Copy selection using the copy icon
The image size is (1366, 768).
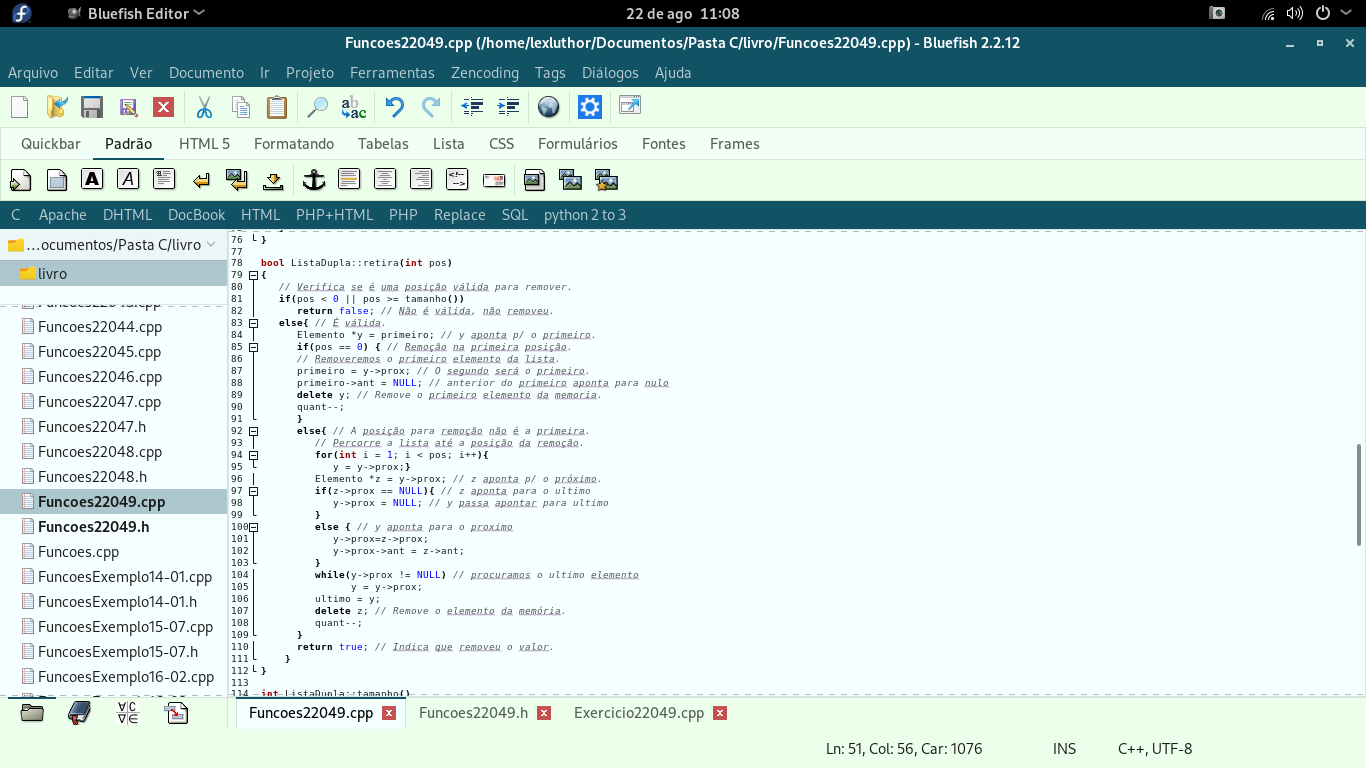241,107
